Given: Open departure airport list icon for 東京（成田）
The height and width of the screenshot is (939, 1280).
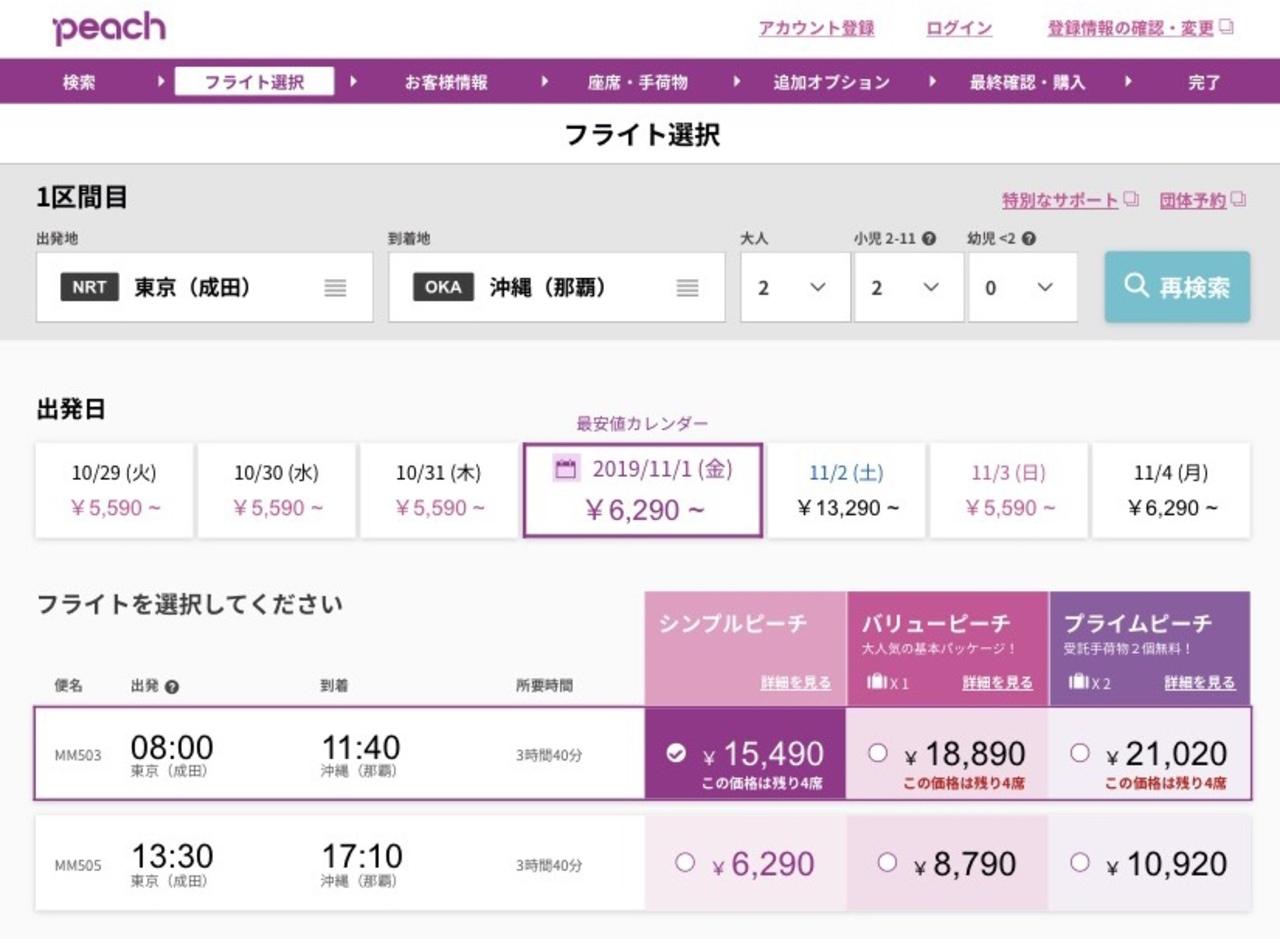Looking at the screenshot, I should [335, 288].
